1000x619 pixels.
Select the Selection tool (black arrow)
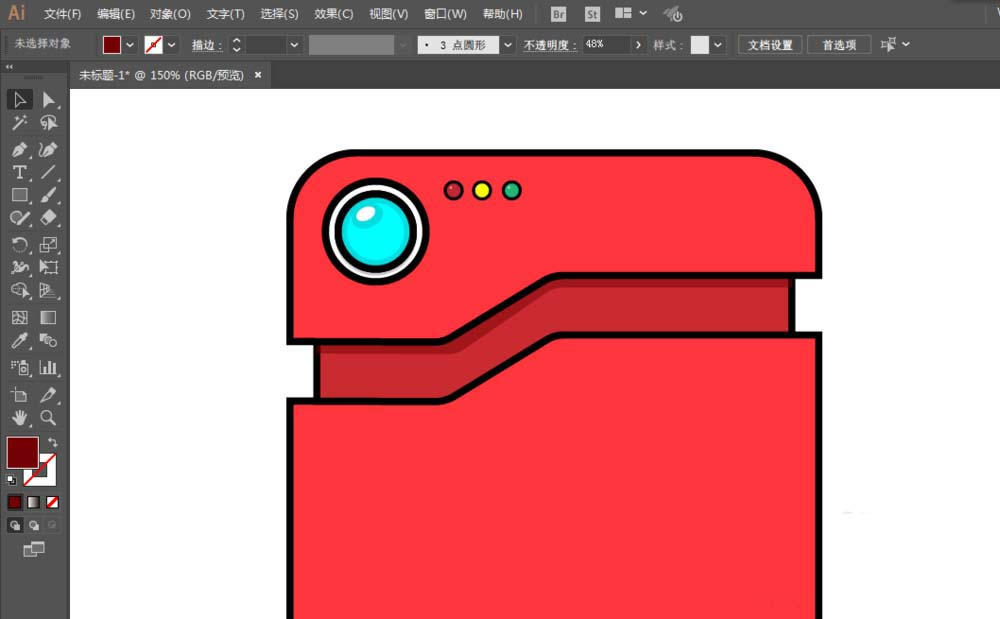pyautogui.click(x=20, y=99)
